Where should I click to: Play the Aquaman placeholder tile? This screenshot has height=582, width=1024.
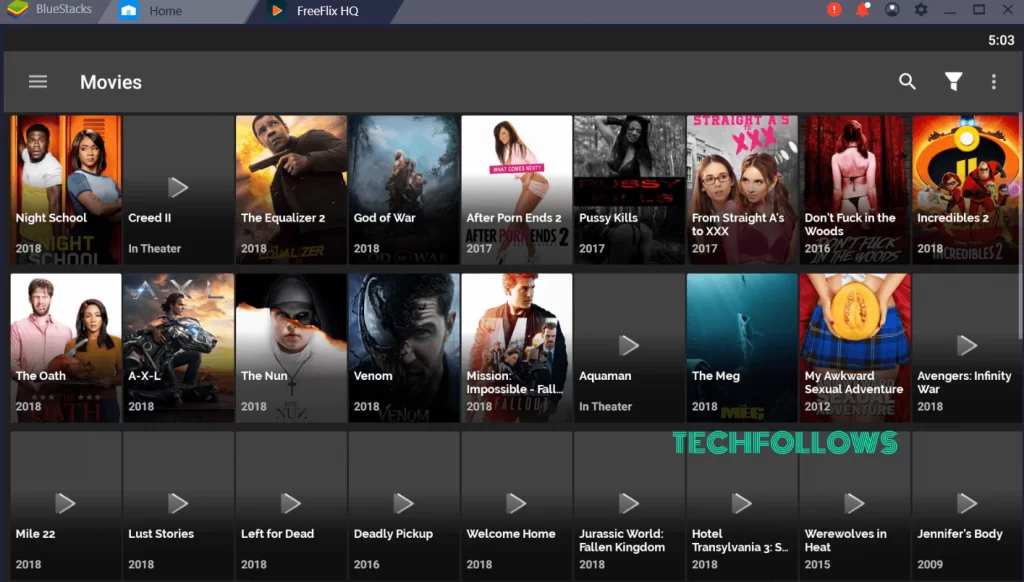(x=630, y=348)
